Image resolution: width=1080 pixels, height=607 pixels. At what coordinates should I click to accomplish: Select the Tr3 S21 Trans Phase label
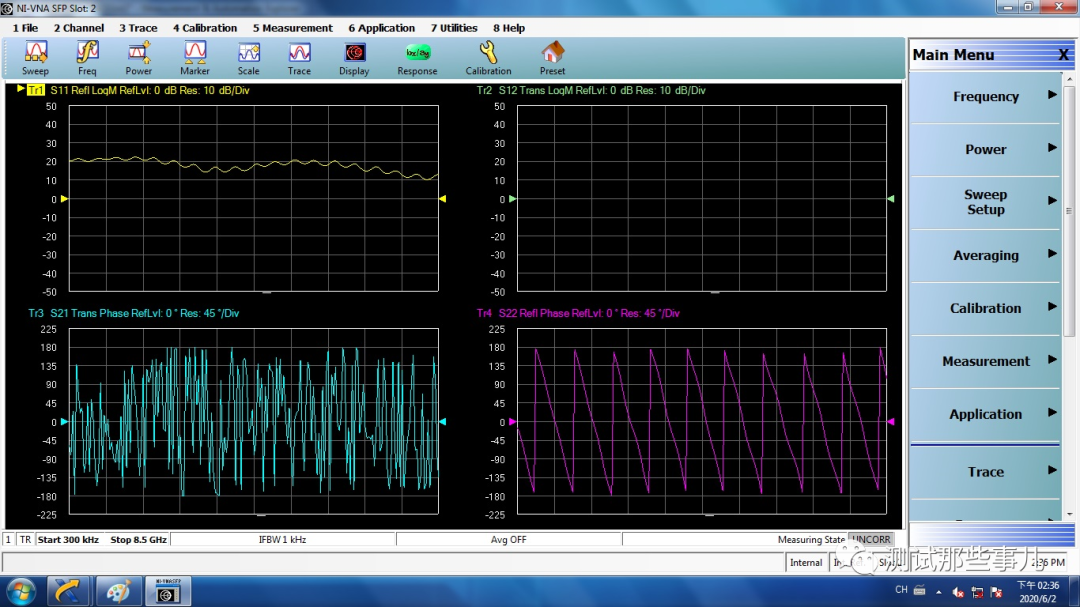click(134, 313)
